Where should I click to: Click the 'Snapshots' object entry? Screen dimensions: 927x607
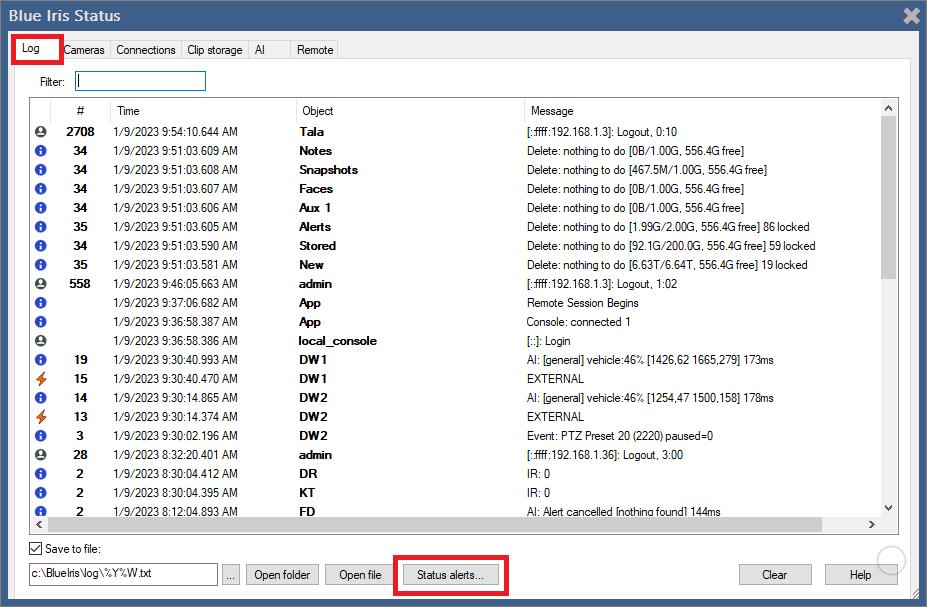(x=328, y=170)
